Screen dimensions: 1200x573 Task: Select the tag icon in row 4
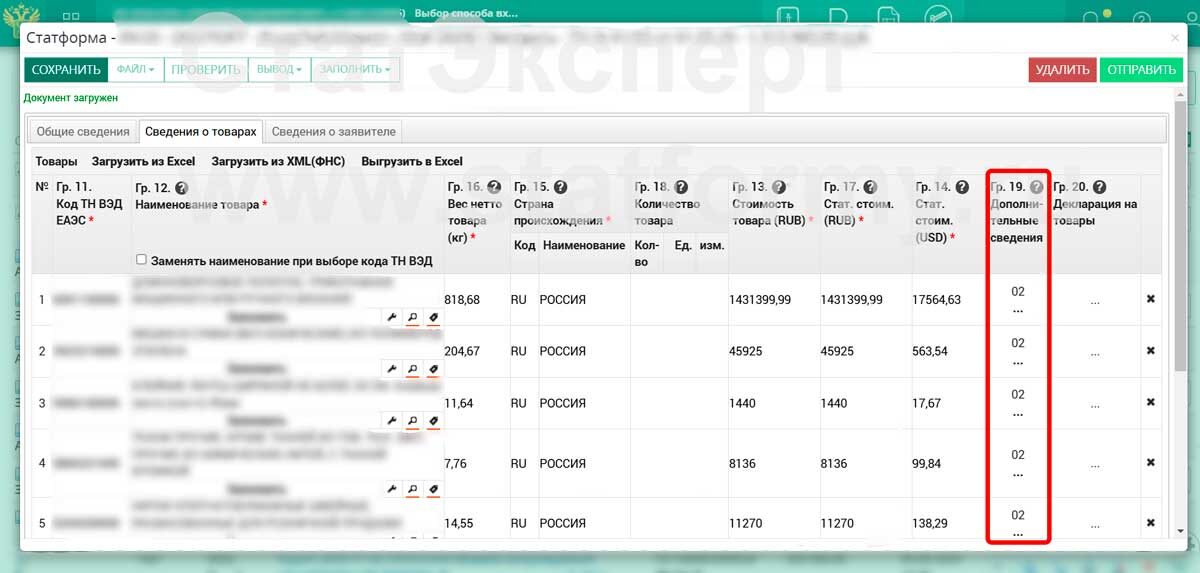pyautogui.click(x=433, y=489)
